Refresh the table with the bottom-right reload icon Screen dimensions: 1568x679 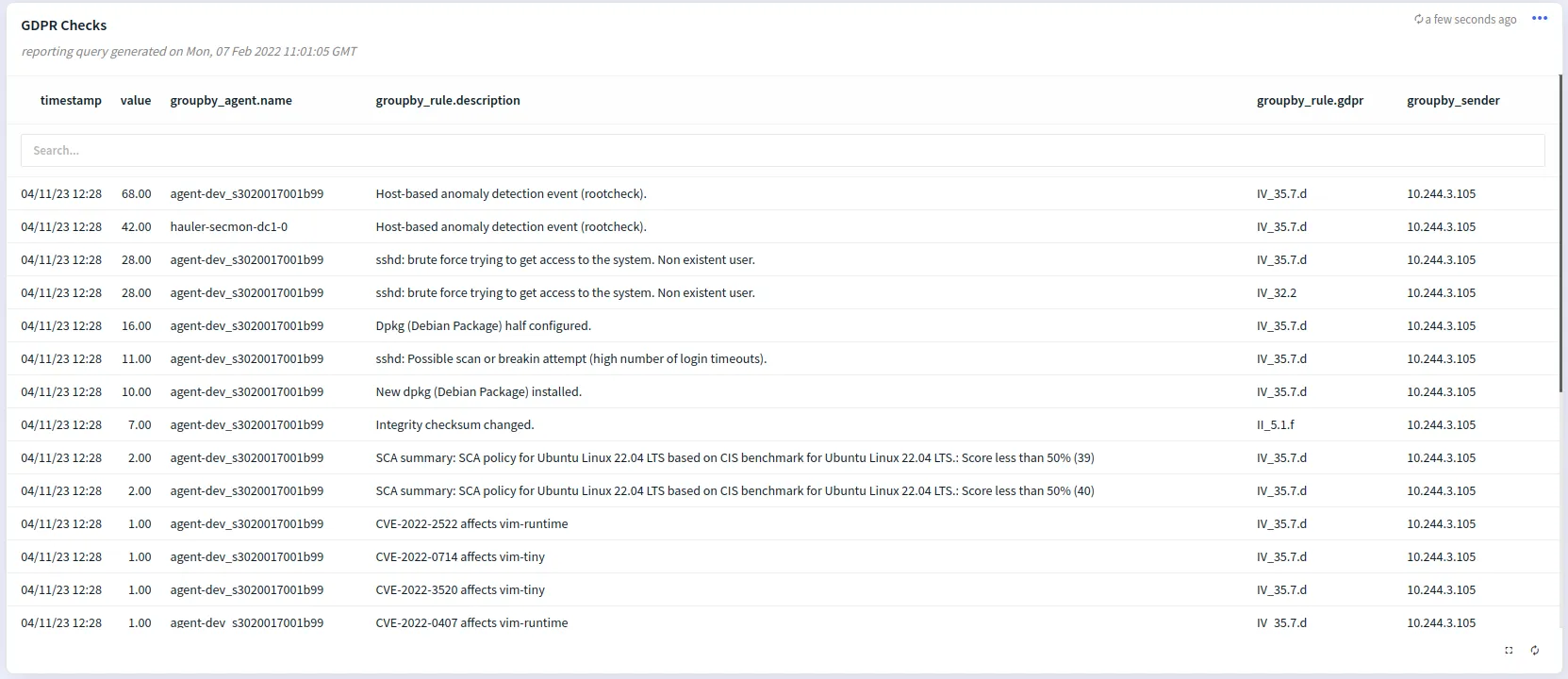[x=1534, y=650]
